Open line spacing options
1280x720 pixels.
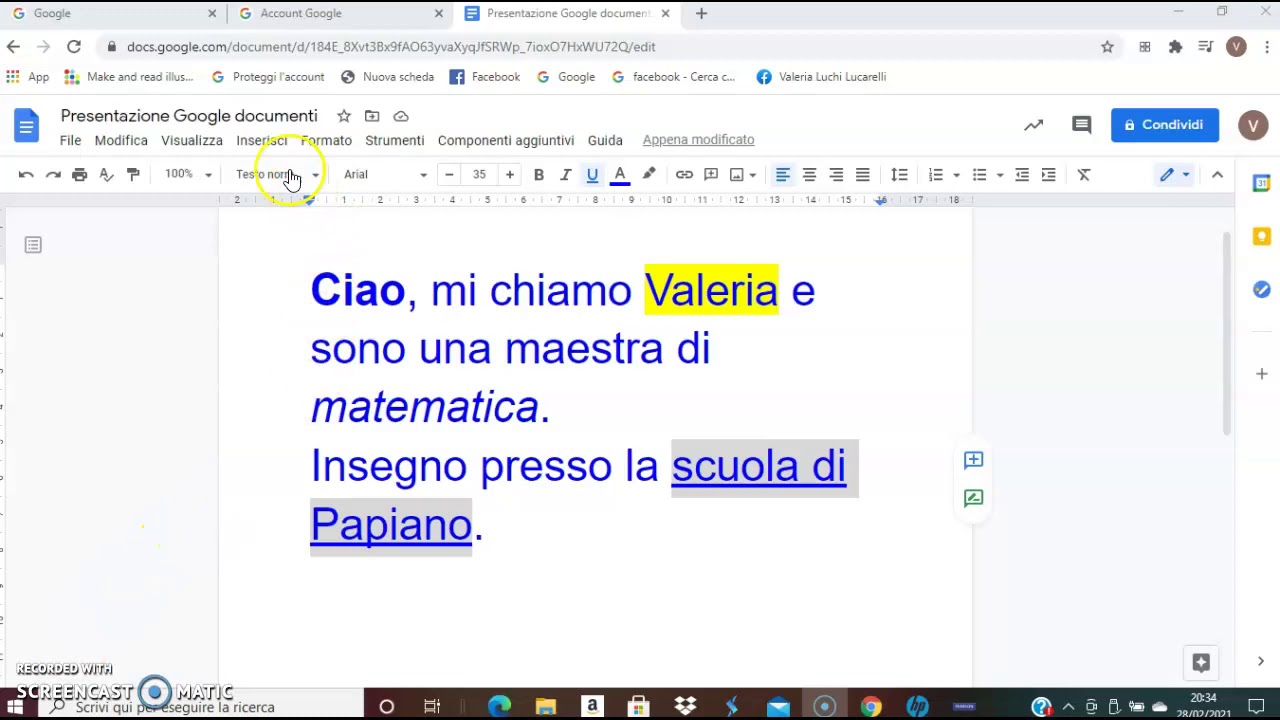click(899, 175)
